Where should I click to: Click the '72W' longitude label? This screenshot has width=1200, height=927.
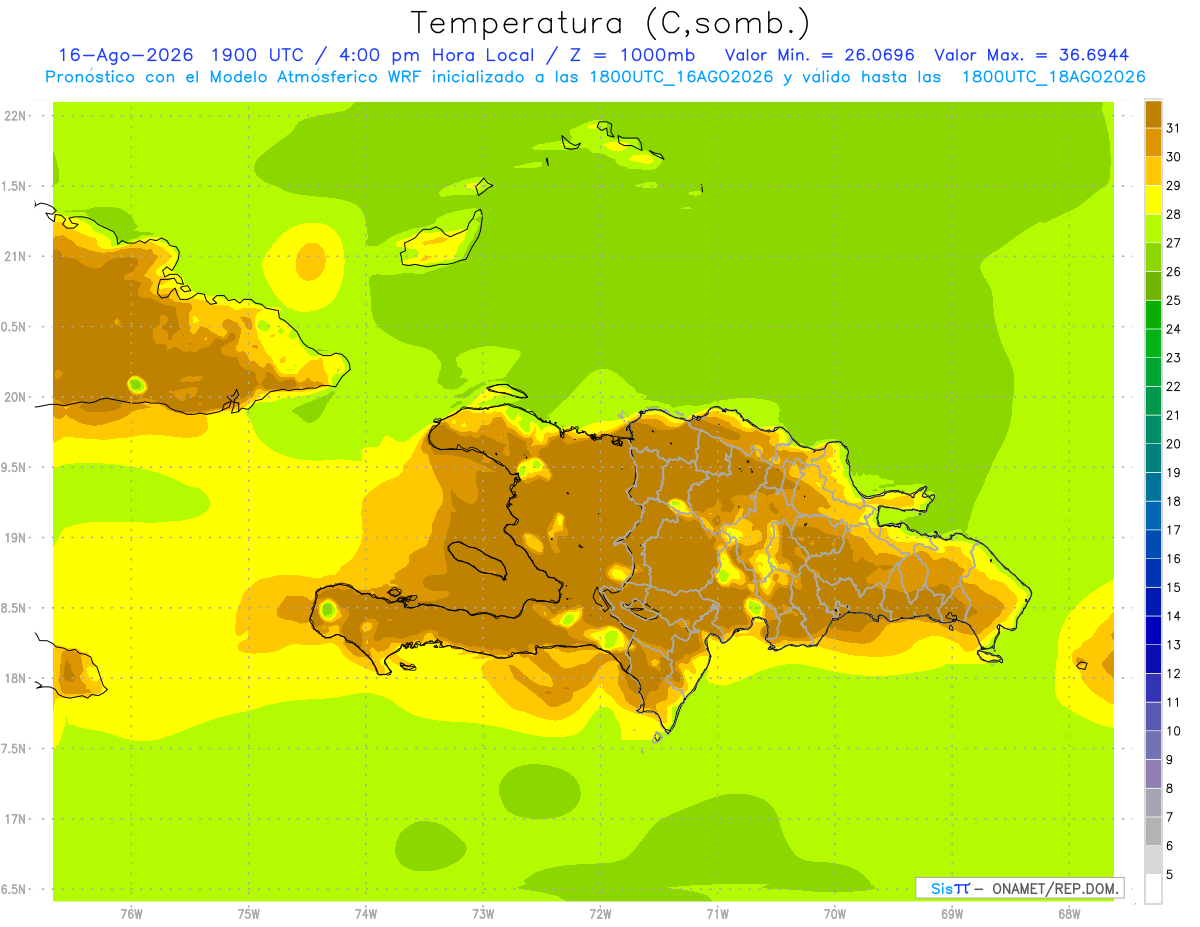coord(600,913)
